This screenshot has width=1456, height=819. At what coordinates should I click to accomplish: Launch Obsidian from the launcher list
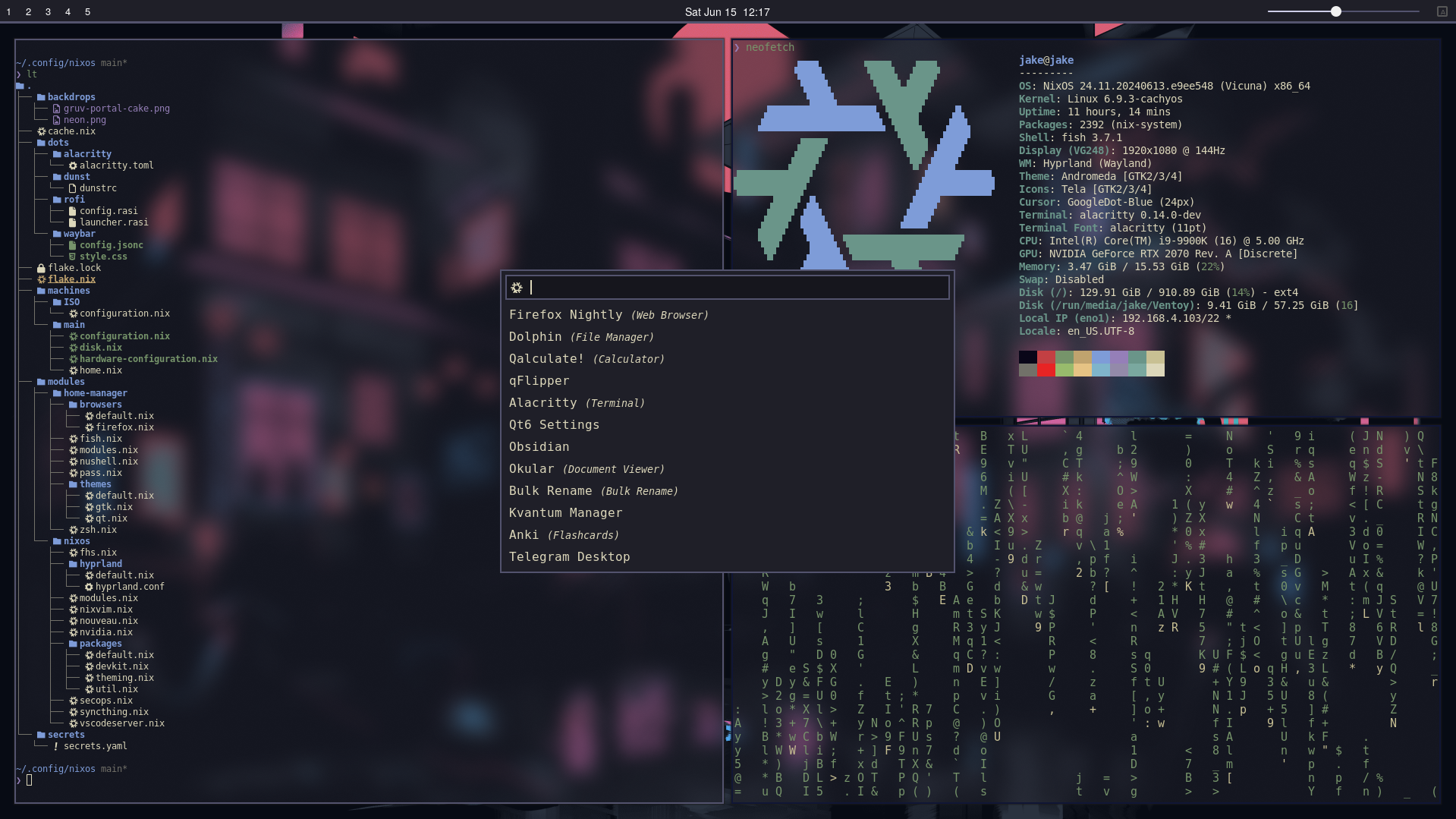(x=727, y=446)
